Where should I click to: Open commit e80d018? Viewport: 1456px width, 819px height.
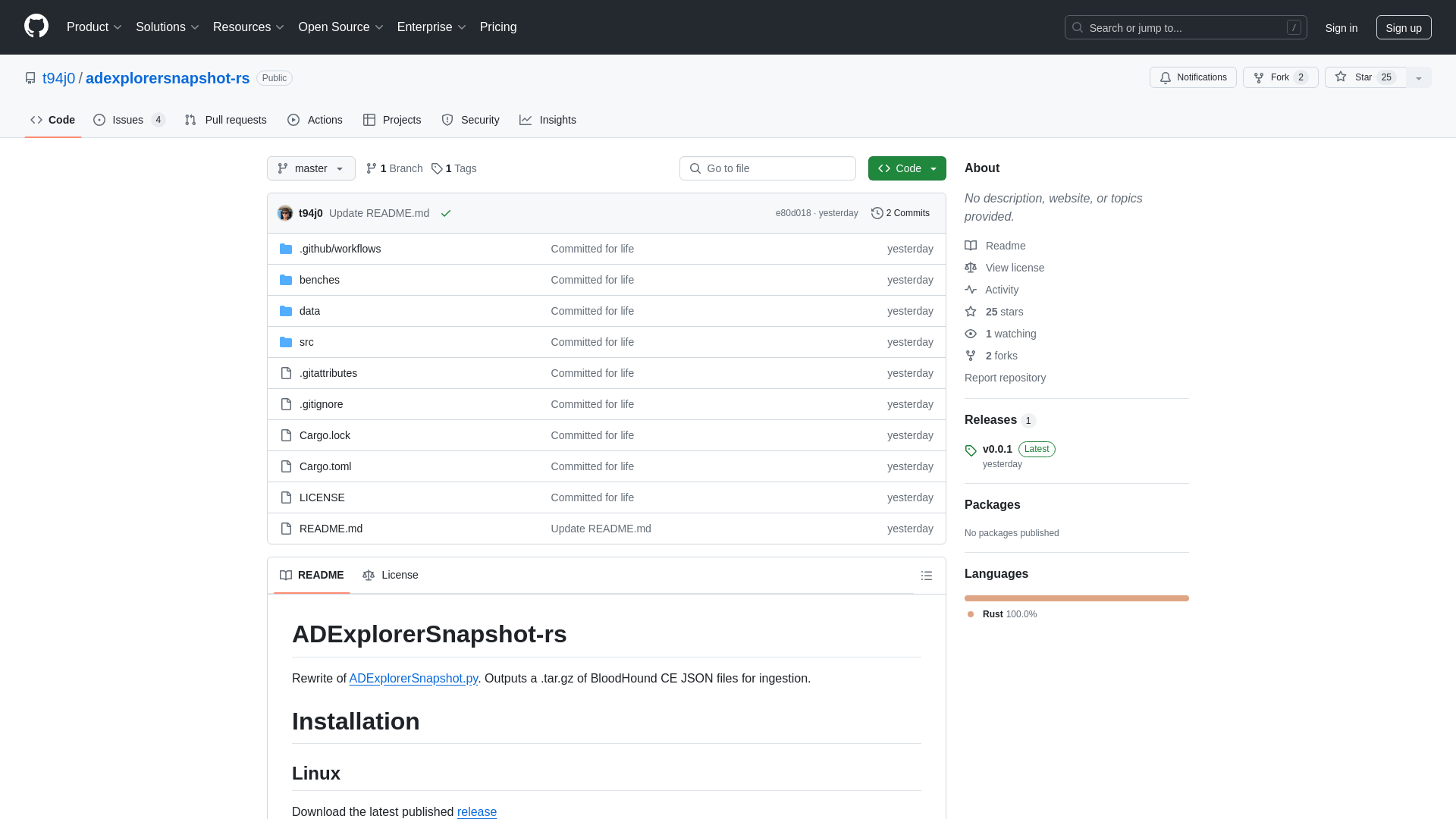coord(792,213)
